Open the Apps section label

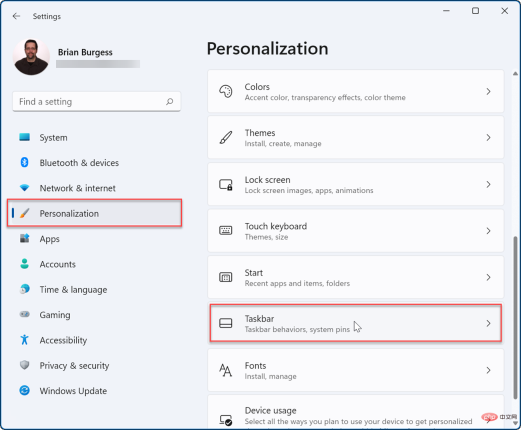tap(49, 239)
